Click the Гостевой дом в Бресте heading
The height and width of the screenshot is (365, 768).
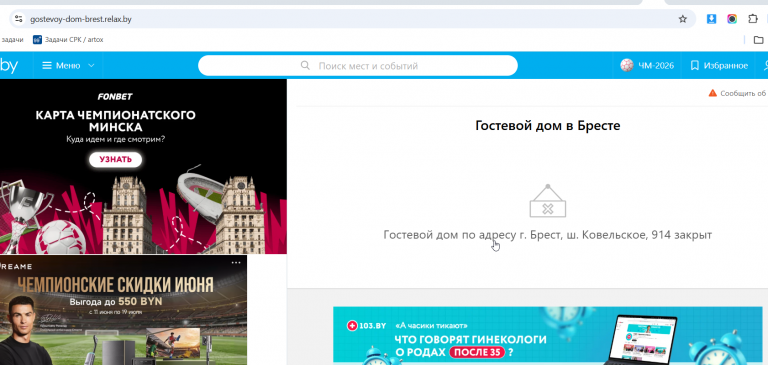click(x=548, y=125)
